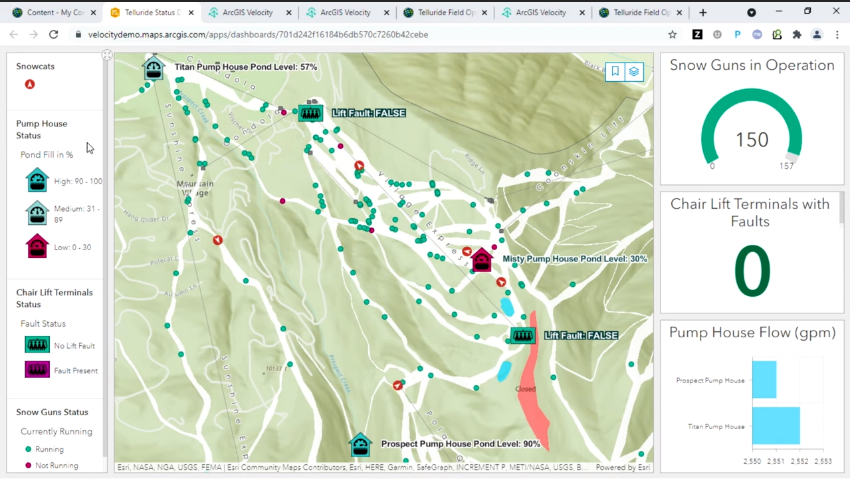
Task: Open the Chrome three-dot menu
Action: pyautogui.click(x=837, y=34)
